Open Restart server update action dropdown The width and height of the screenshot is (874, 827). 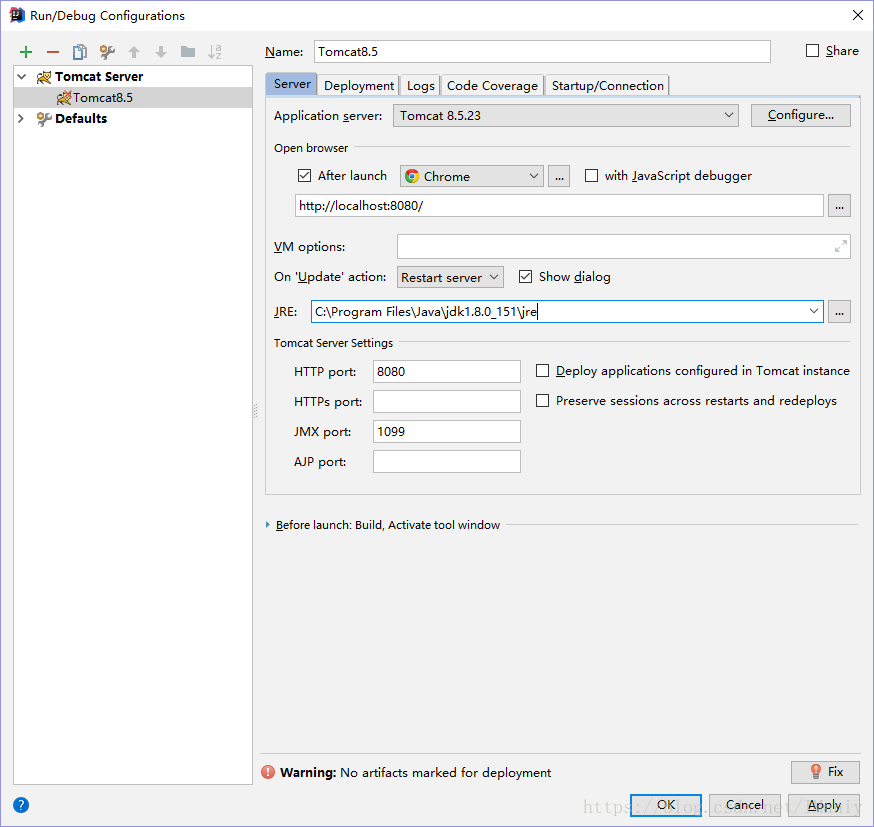[x=450, y=277]
